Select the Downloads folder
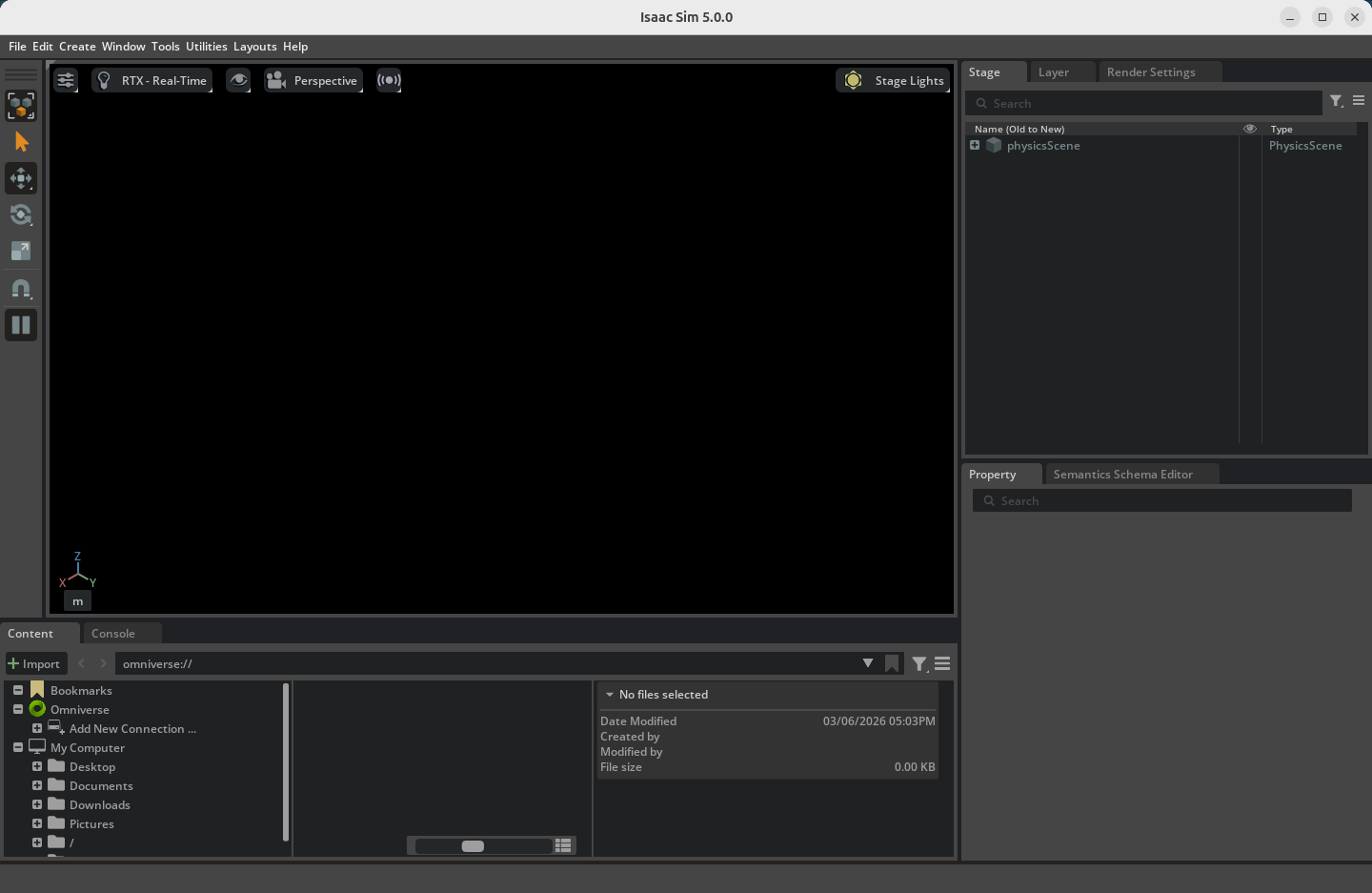The image size is (1372, 893). tap(100, 805)
